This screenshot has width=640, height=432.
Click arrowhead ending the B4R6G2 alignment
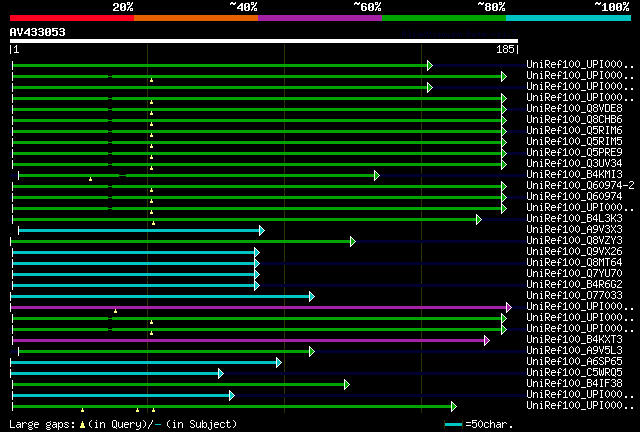tap(257, 286)
